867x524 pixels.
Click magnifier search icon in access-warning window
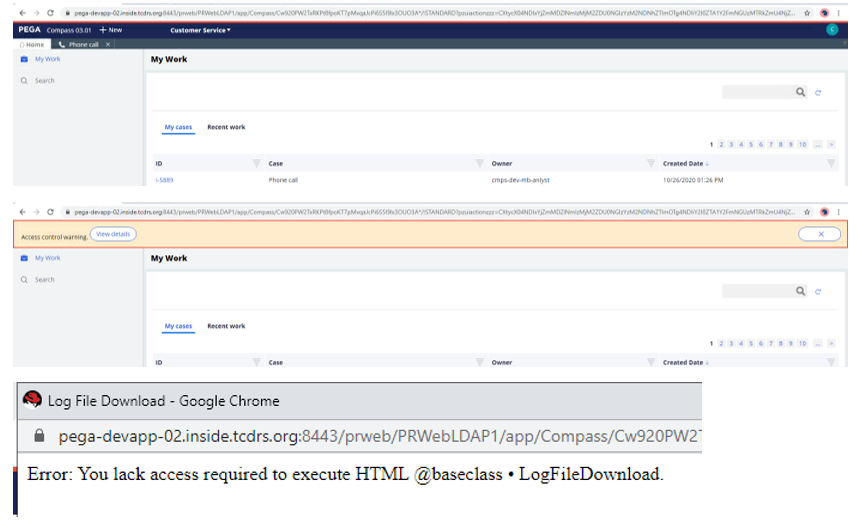[800, 291]
